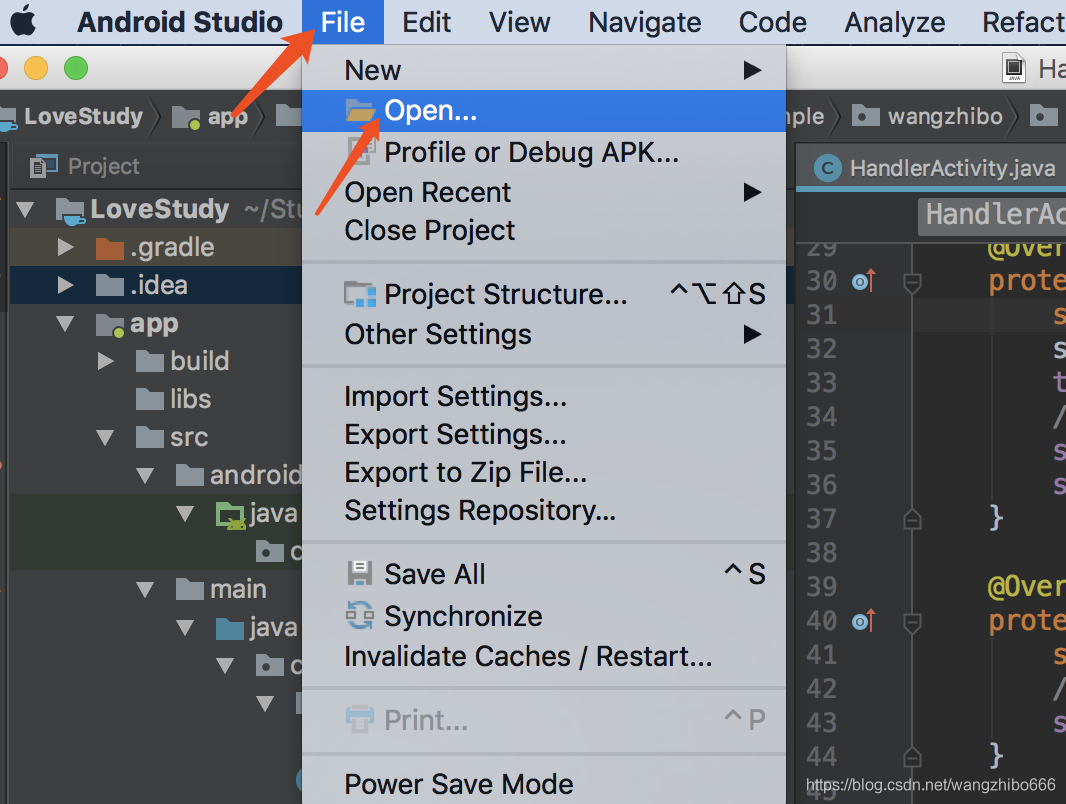
Task: Click fold end marker at line 37
Action: [x=912, y=519]
